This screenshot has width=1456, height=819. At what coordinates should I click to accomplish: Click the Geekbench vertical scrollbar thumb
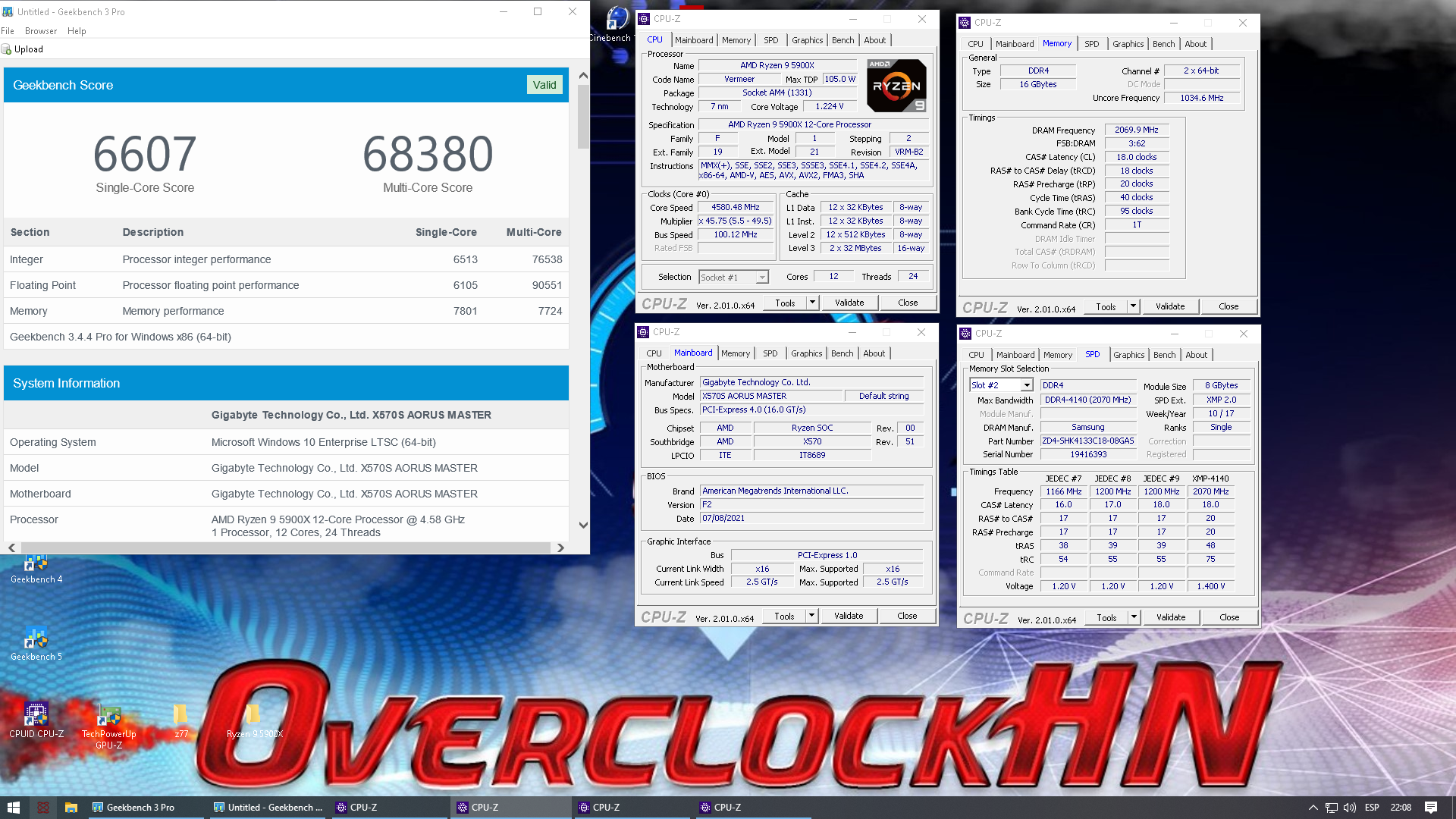[583, 115]
